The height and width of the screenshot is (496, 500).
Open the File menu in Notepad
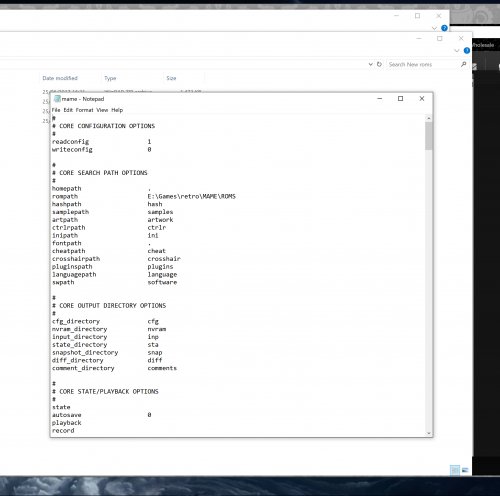pyautogui.click(x=56, y=110)
